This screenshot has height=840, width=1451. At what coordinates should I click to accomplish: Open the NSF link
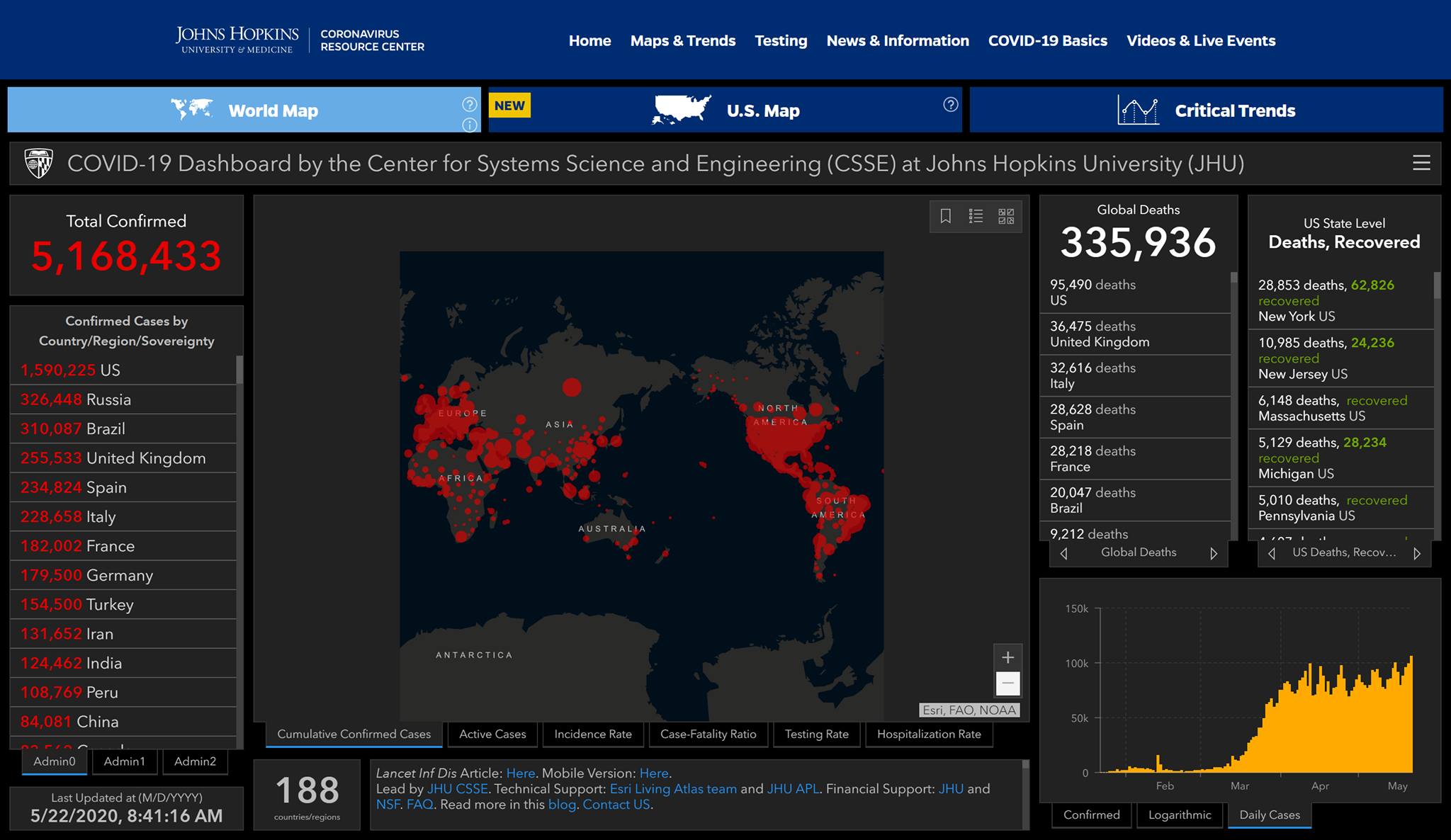tap(388, 805)
